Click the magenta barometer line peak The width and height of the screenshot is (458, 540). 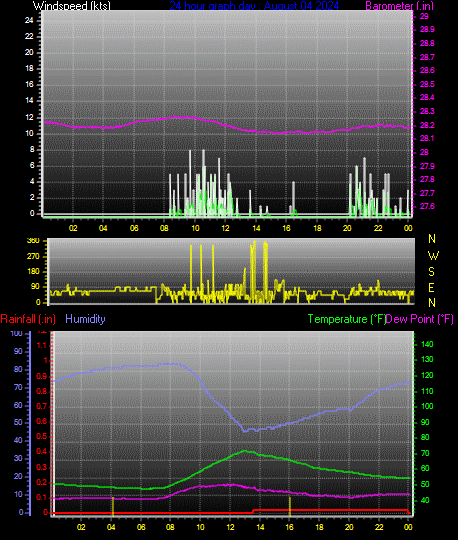(x=176, y=117)
